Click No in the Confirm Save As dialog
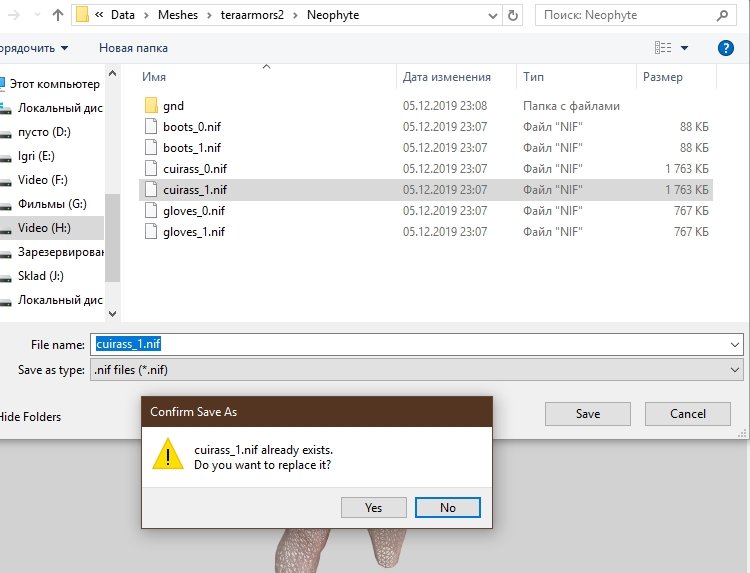 [x=447, y=507]
